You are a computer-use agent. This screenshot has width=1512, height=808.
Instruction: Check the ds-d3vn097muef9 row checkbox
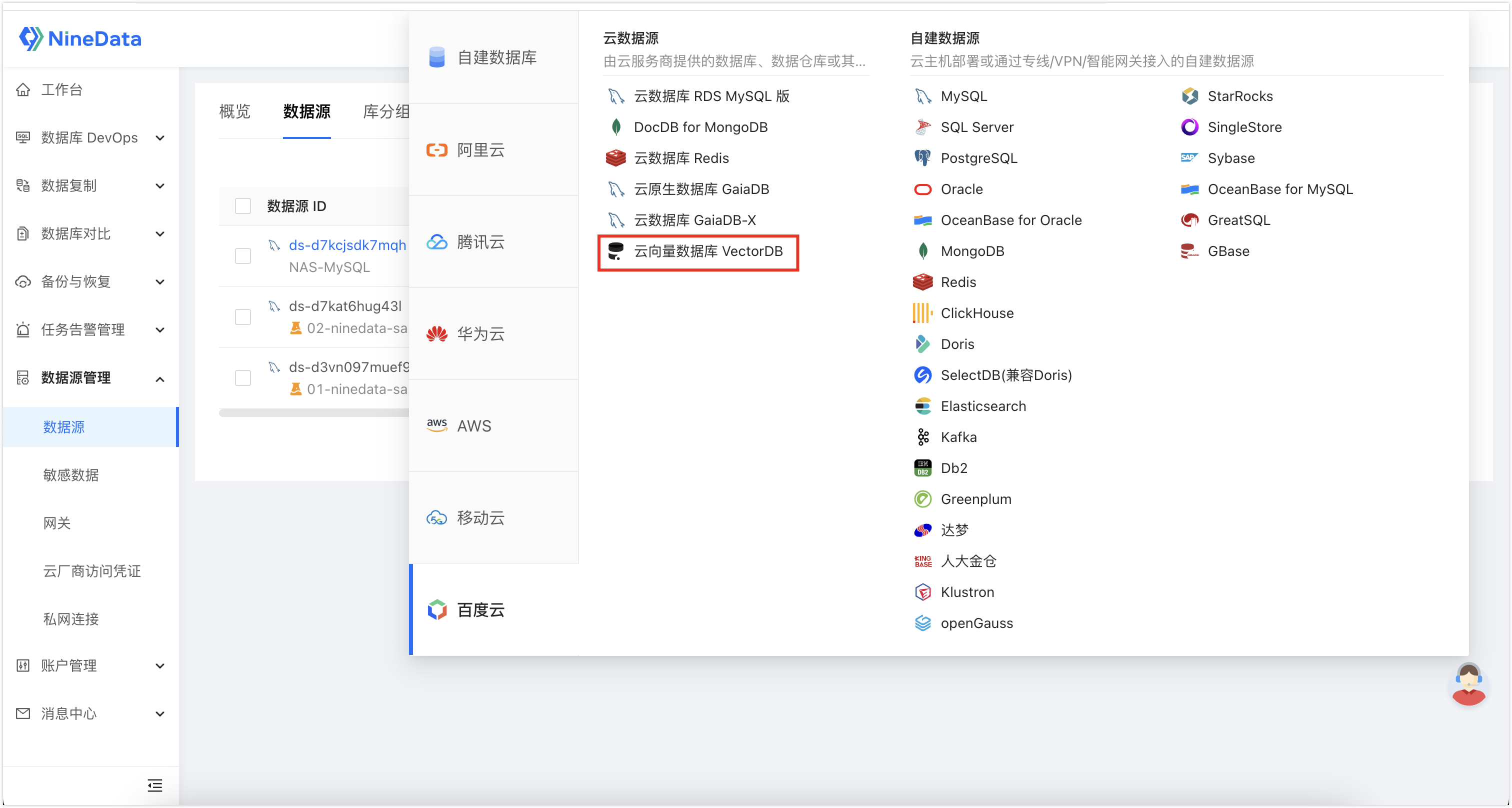[x=243, y=377]
